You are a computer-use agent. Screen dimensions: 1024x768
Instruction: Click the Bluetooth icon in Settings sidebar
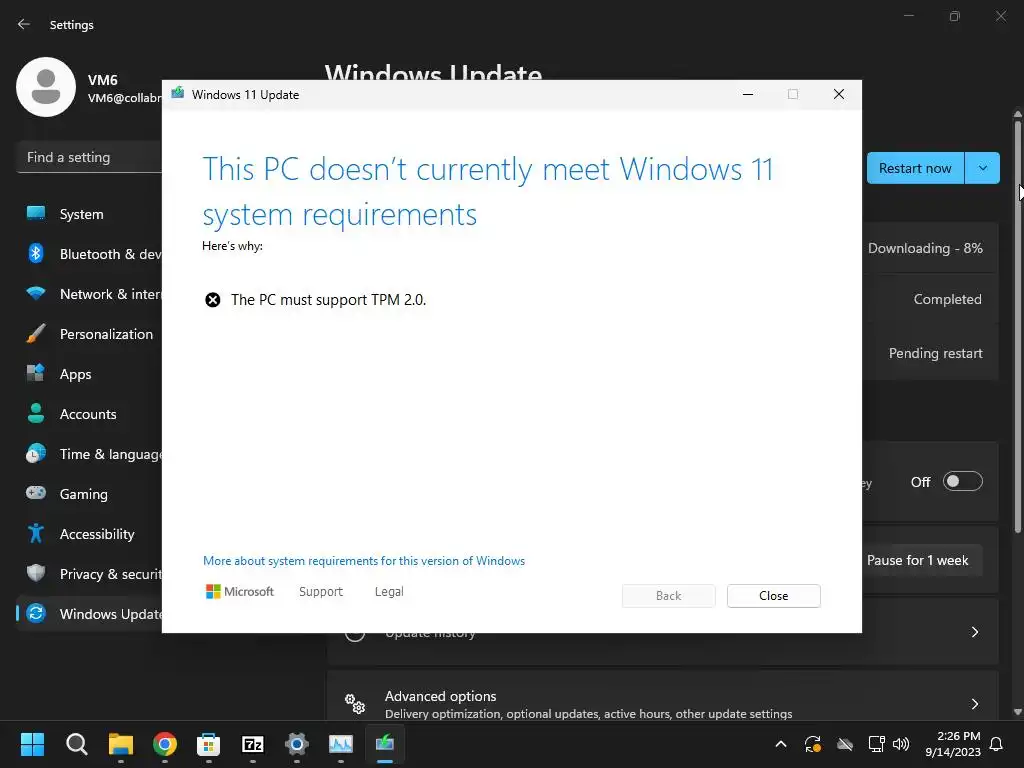pyautogui.click(x=36, y=253)
